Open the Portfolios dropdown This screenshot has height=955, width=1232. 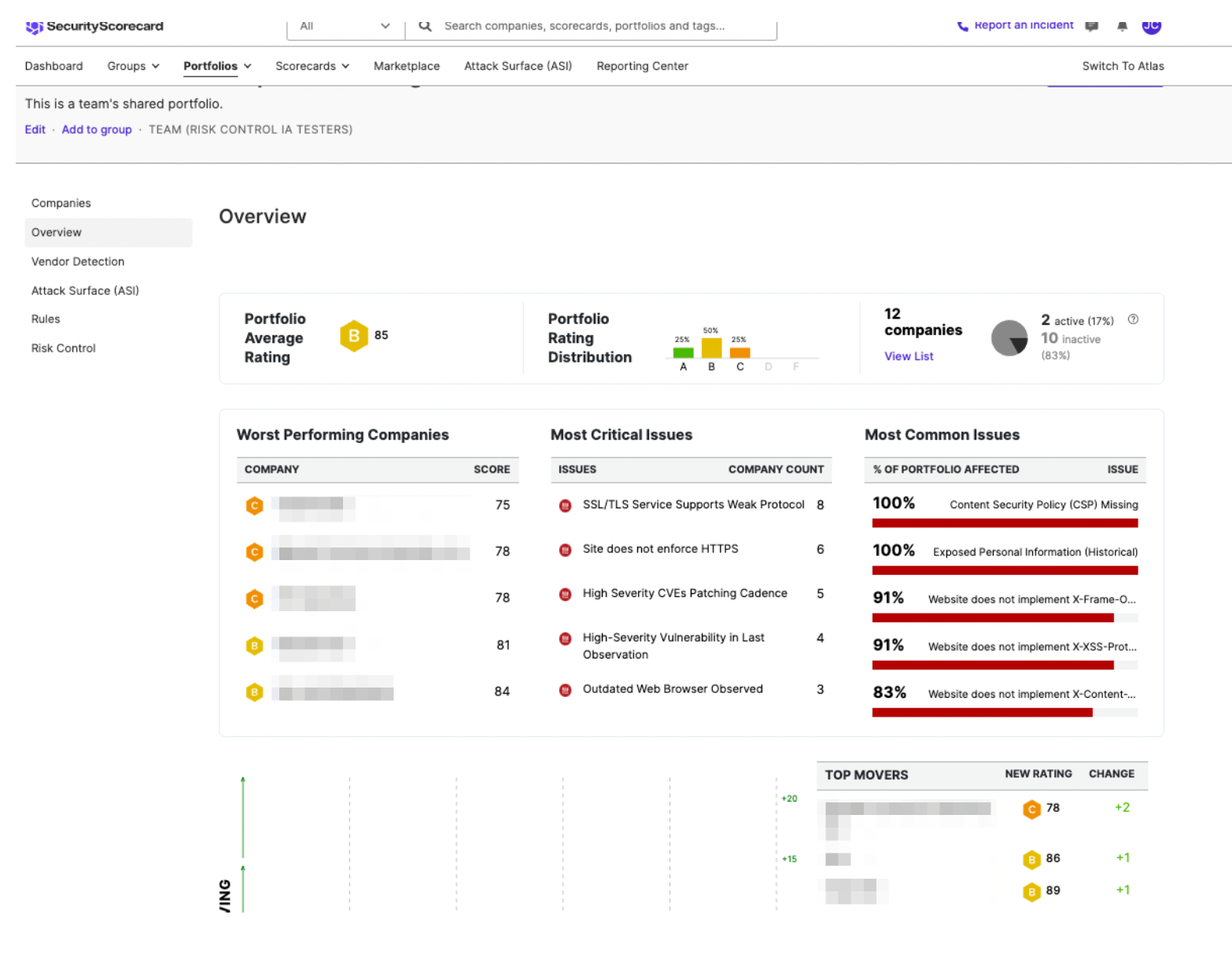coord(217,66)
